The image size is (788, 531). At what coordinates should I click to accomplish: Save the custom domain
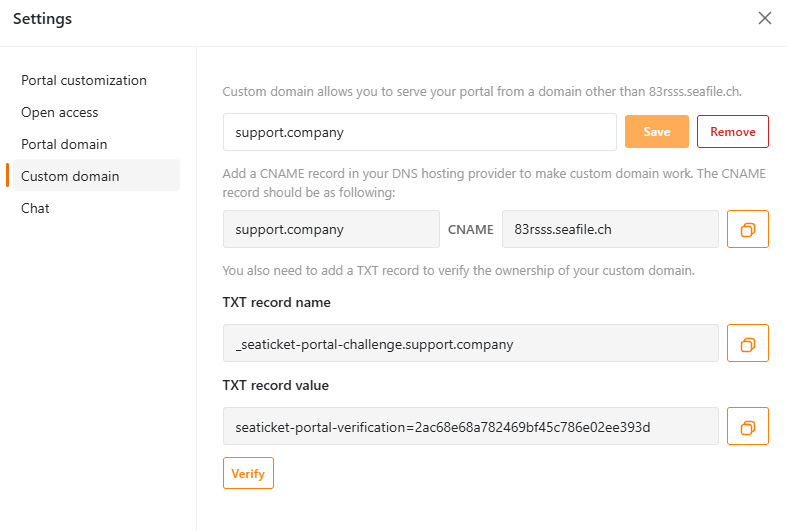click(657, 132)
